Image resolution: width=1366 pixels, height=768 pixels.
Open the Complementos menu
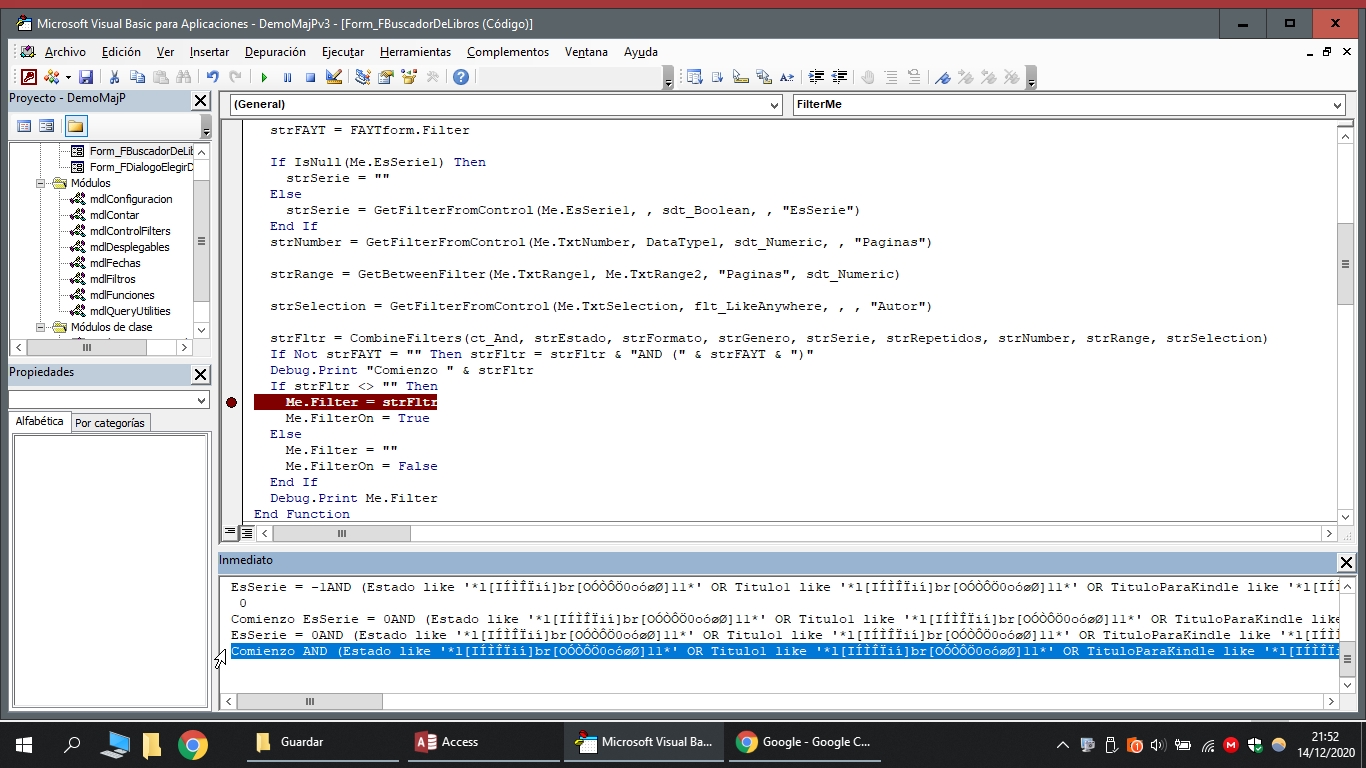point(508,52)
